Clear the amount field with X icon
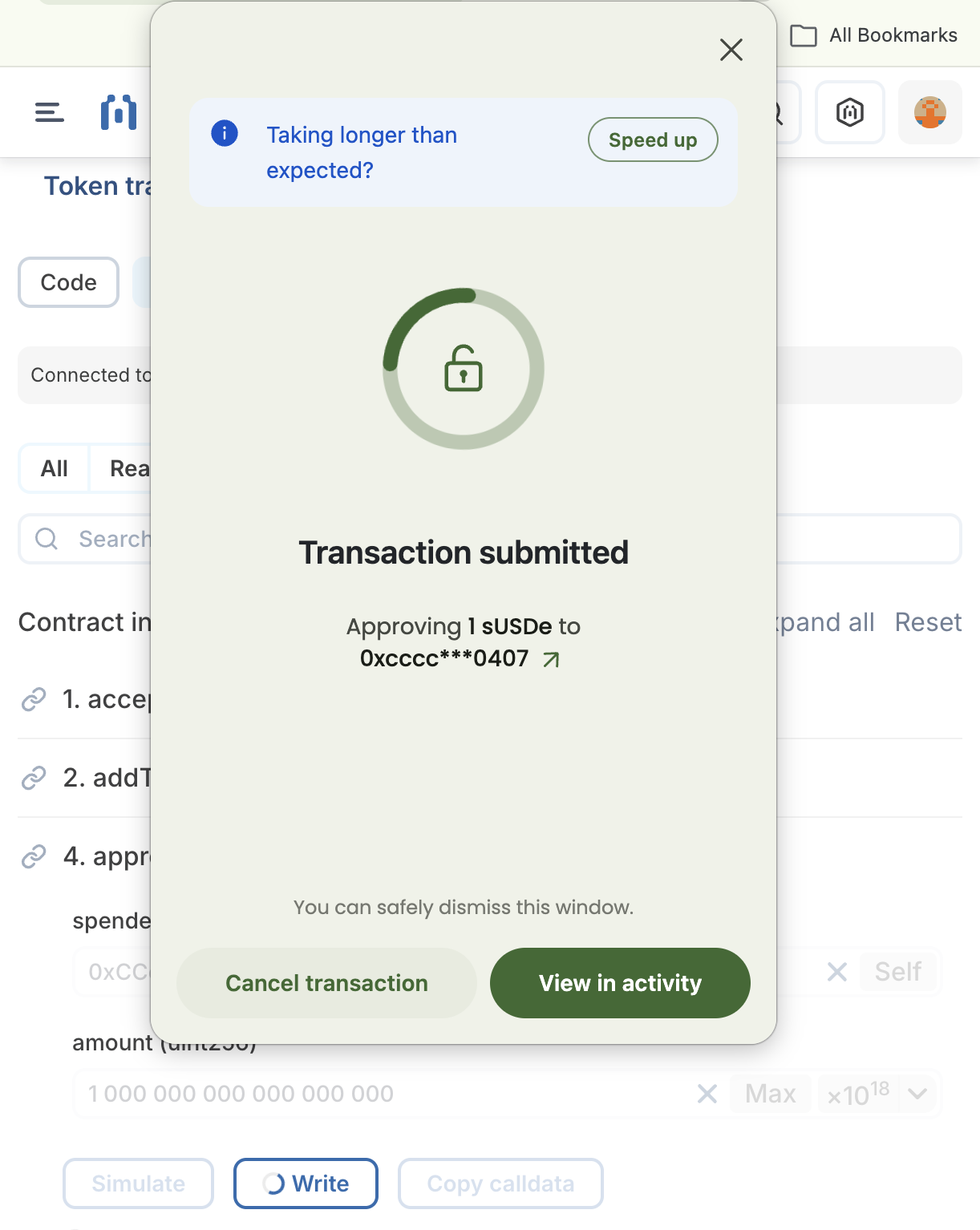The width and height of the screenshot is (980, 1230). coord(707,1094)
